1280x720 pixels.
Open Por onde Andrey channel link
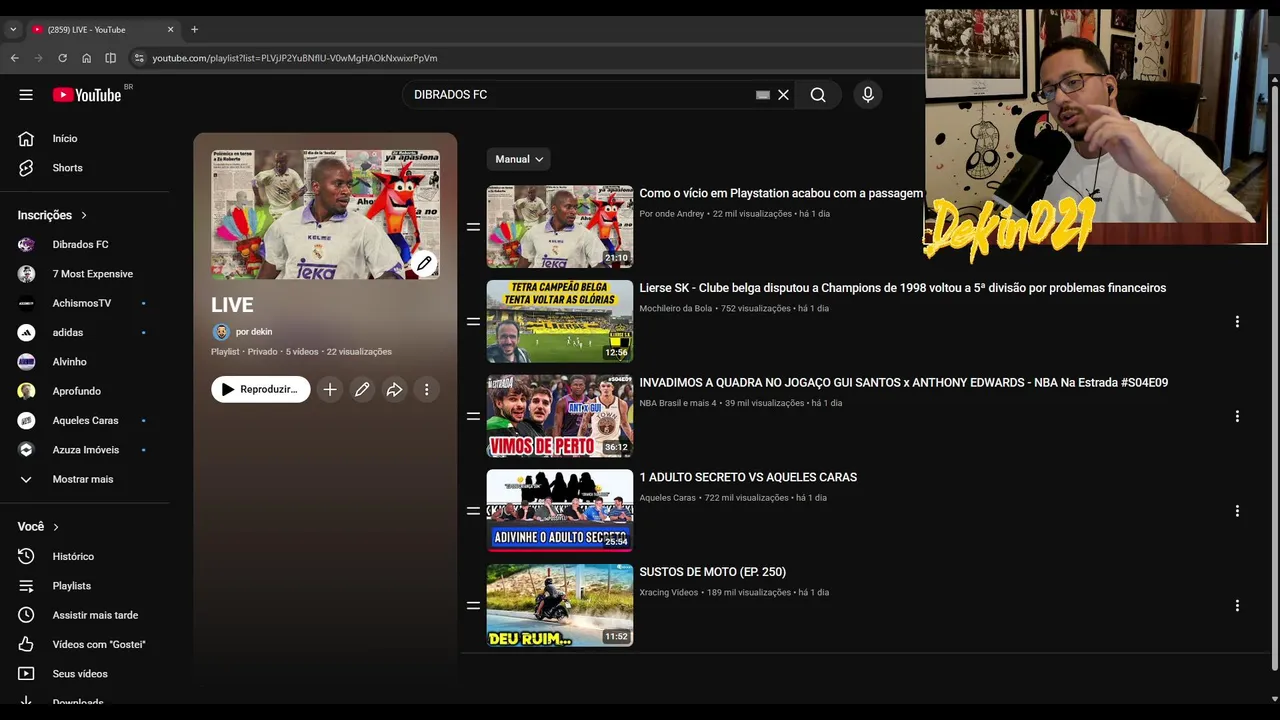672,214
